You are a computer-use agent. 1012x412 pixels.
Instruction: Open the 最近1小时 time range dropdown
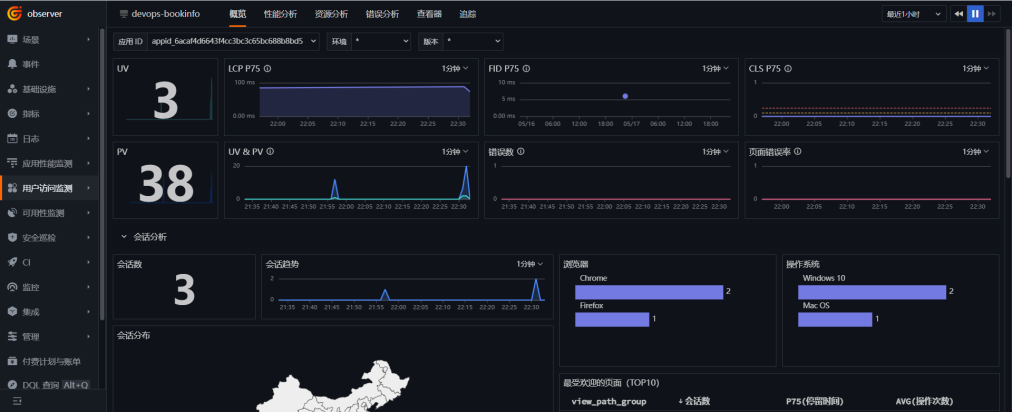click(x=915, y=14)
